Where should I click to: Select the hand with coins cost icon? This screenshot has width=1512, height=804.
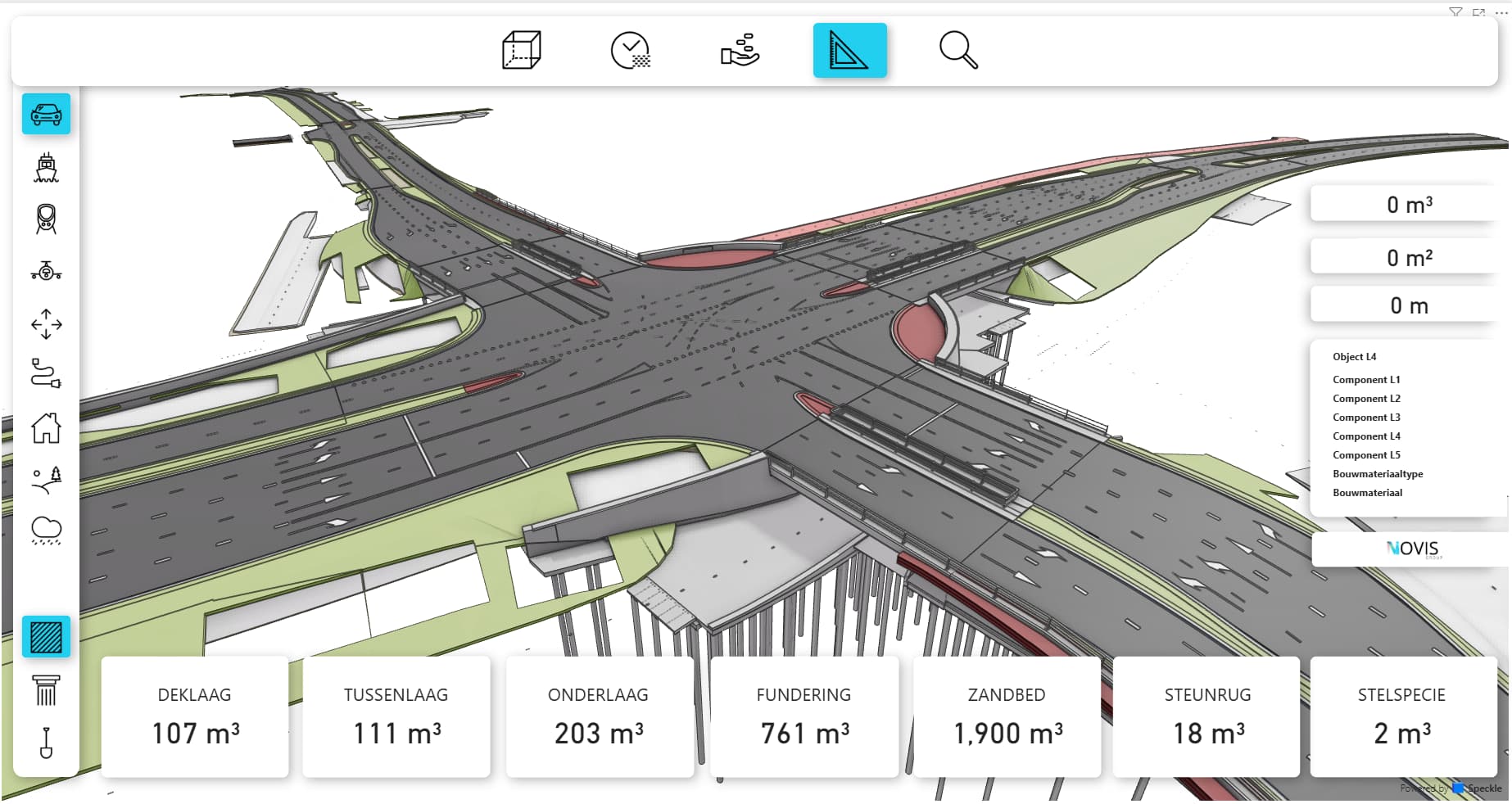740,51
